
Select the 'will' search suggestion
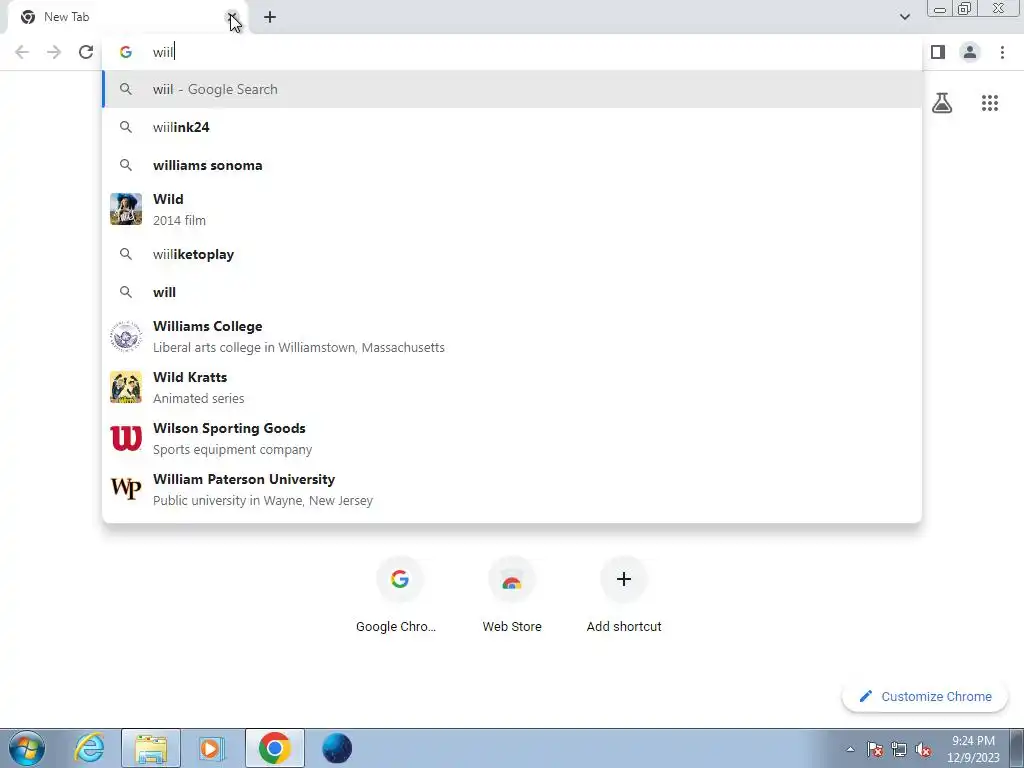512,292
